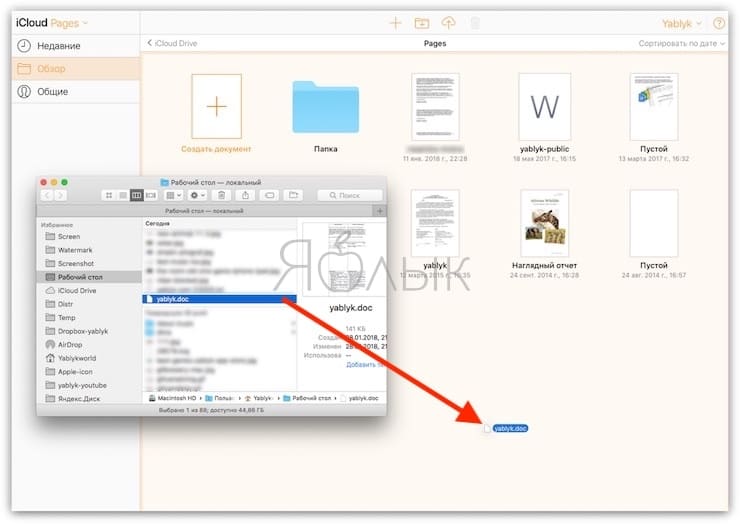Screen dimensions: 740x524
Task: Click the greyed trash icon in iCloud toolbar
Action: (475, 23)
